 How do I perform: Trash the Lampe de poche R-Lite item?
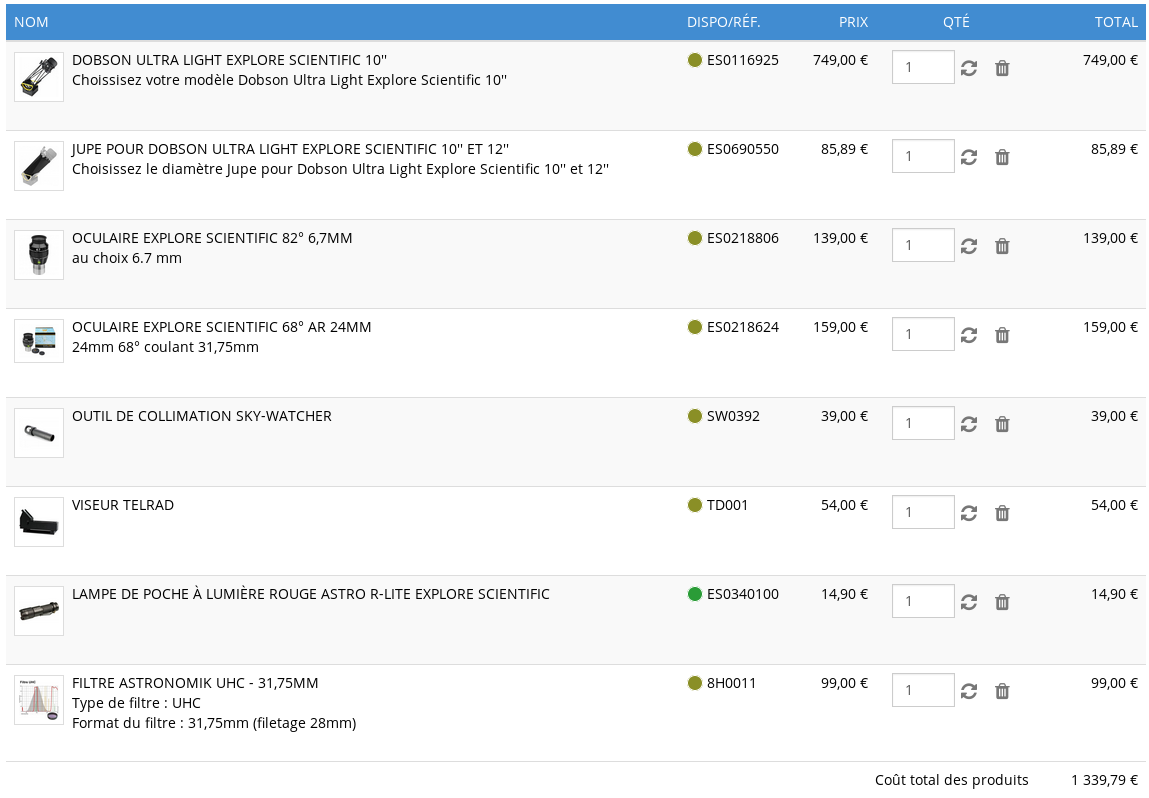(x=1002, y=602)
